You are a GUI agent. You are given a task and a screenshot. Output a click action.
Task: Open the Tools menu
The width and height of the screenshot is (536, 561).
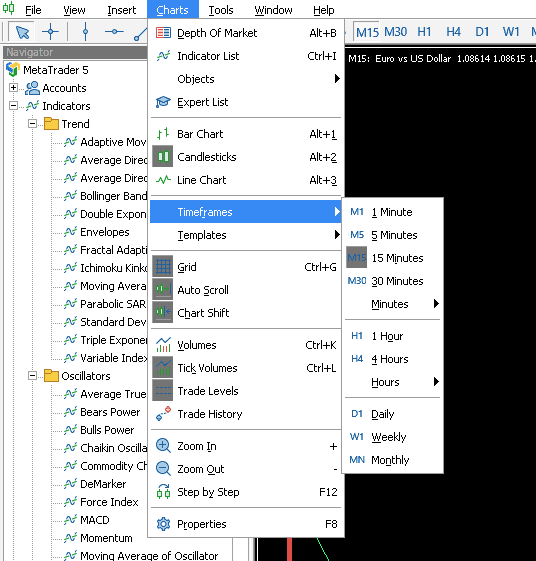(221, 10)
